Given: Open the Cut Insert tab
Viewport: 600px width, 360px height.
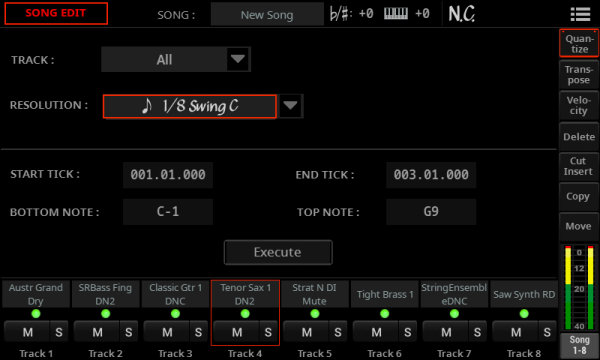Looking at the screenshot, I should coord(579,166).
